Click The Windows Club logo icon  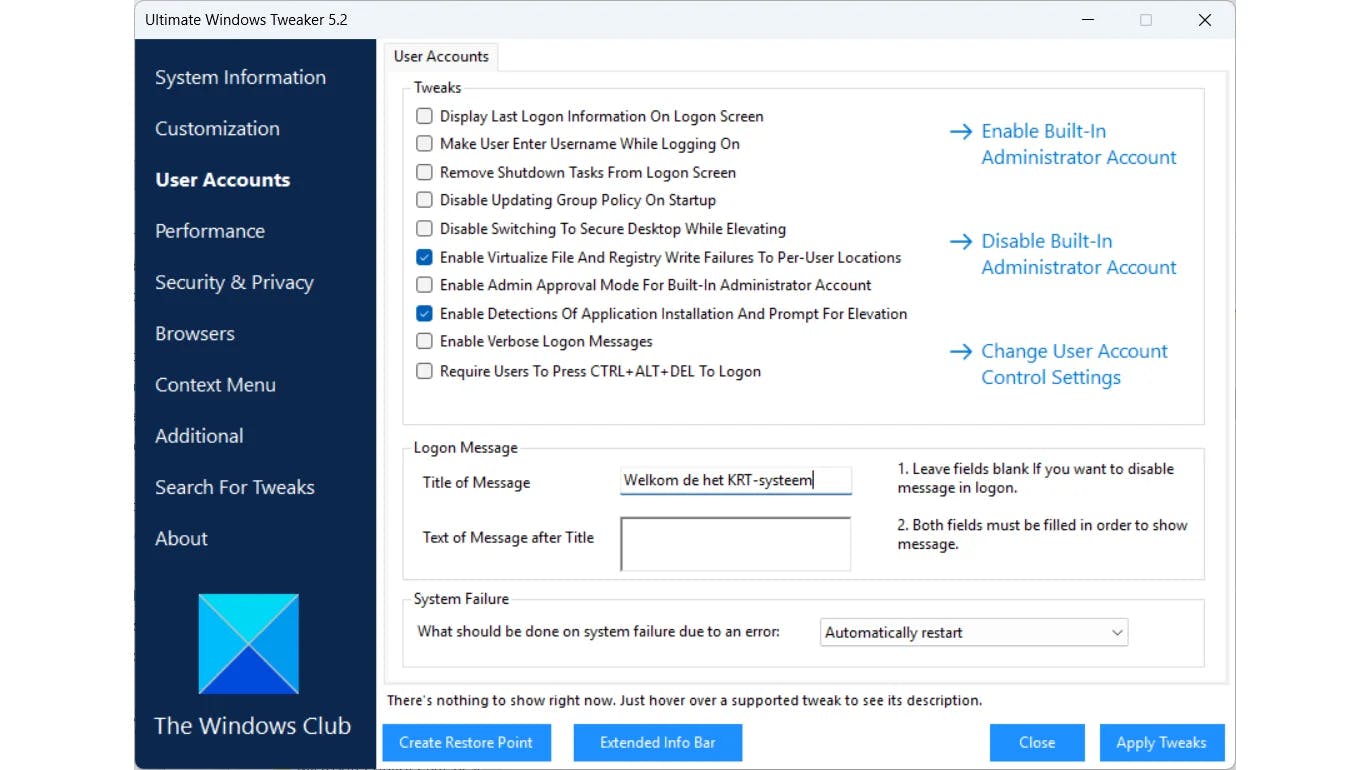(249, 644)
